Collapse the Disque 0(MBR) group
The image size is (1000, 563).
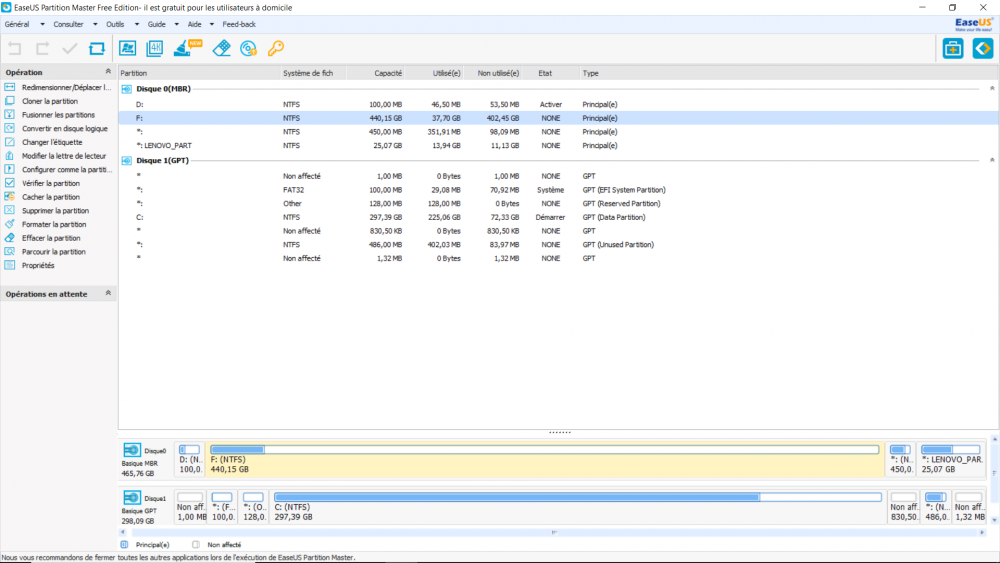992,89
